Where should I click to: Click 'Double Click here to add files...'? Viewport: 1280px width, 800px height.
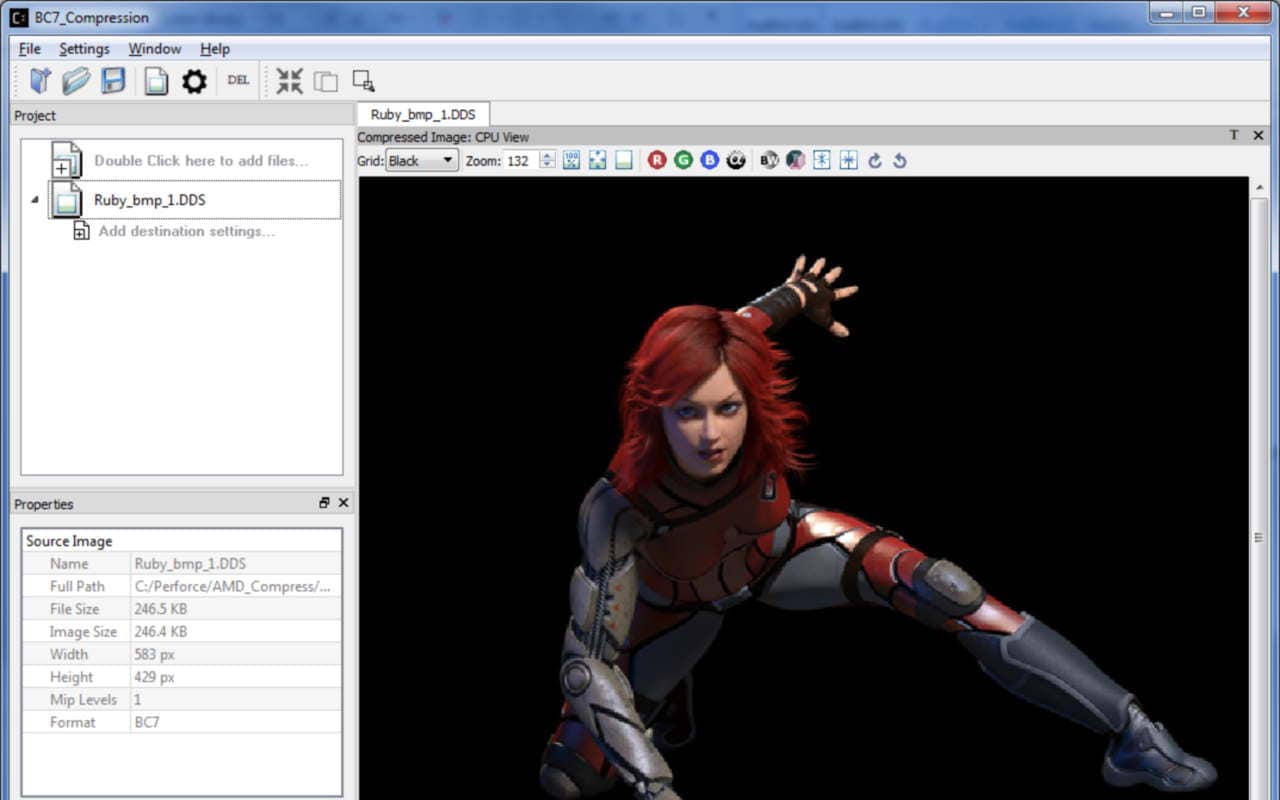201,160
